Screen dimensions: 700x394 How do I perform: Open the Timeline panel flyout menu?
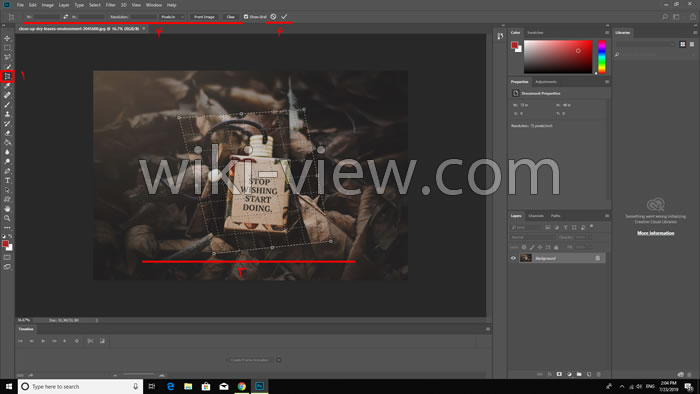pos(488,329)
